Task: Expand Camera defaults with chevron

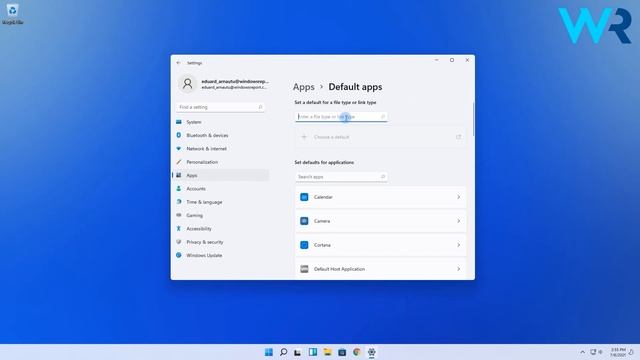Action: 458,221
